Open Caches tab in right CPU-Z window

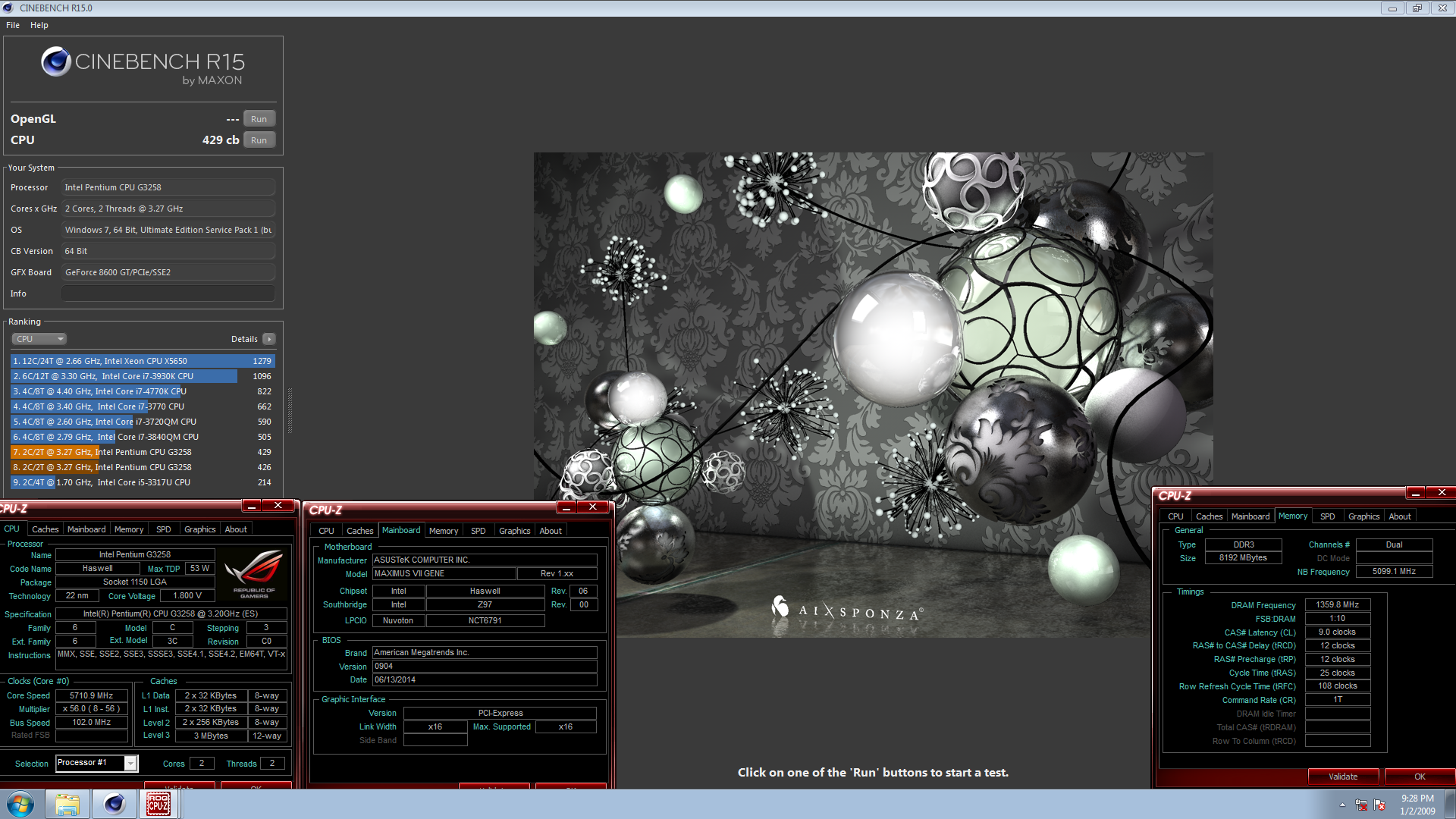point(1210,516)
